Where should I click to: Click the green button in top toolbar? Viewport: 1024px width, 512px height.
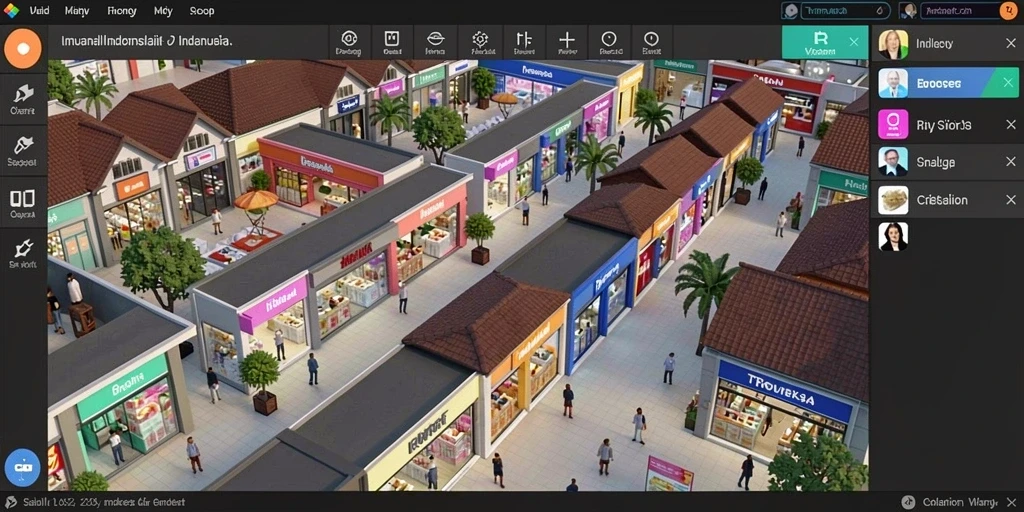pos(825,42)
